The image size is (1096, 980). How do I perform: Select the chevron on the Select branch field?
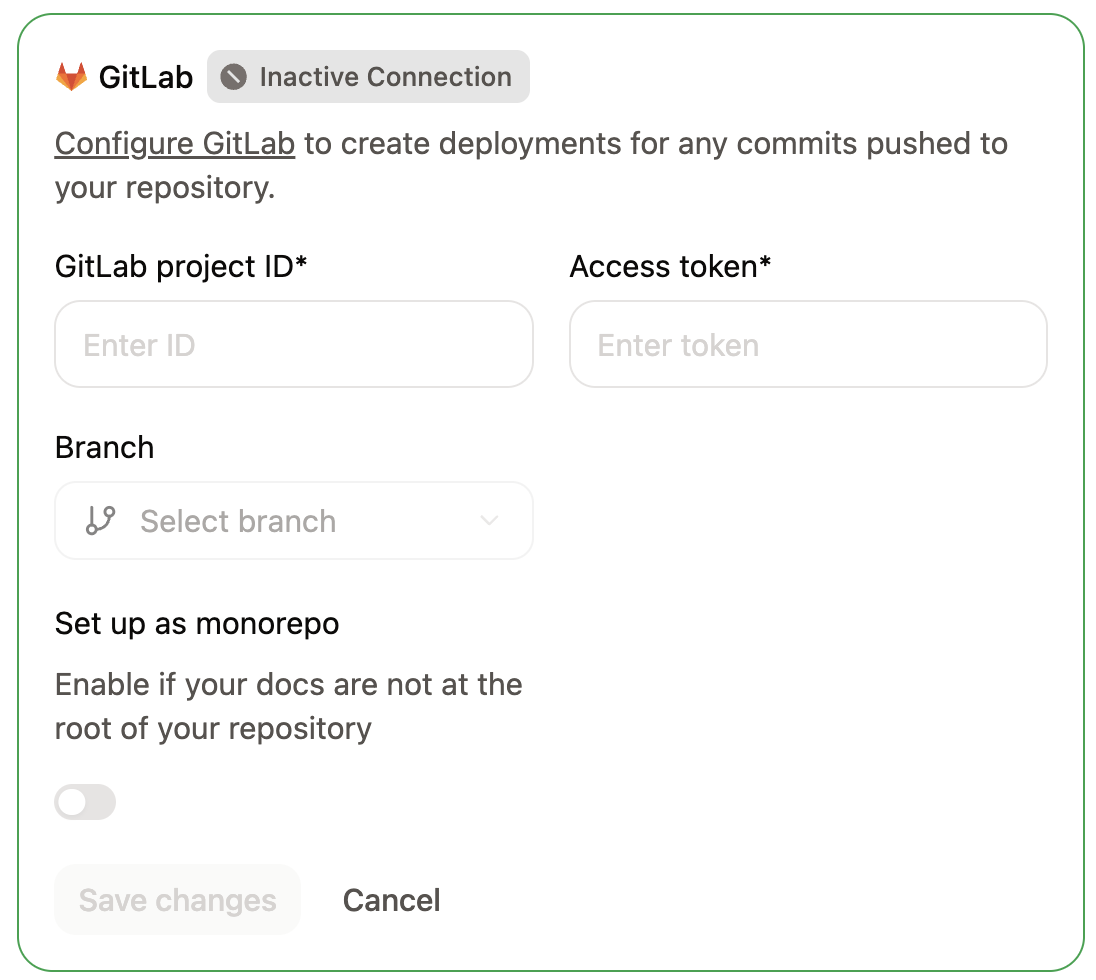tap(489, 520)
